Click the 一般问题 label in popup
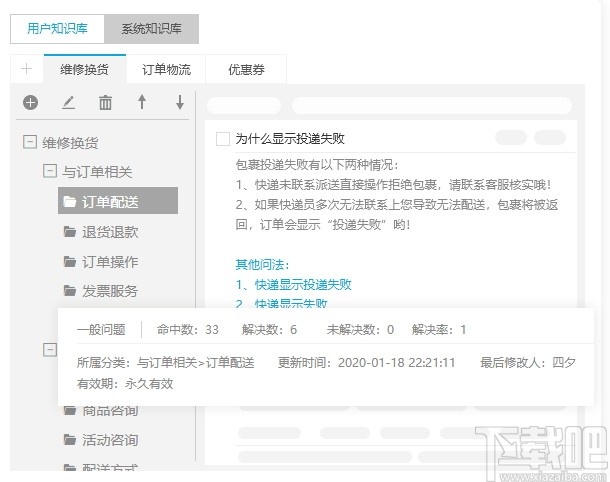 click(x=101, y=330)
